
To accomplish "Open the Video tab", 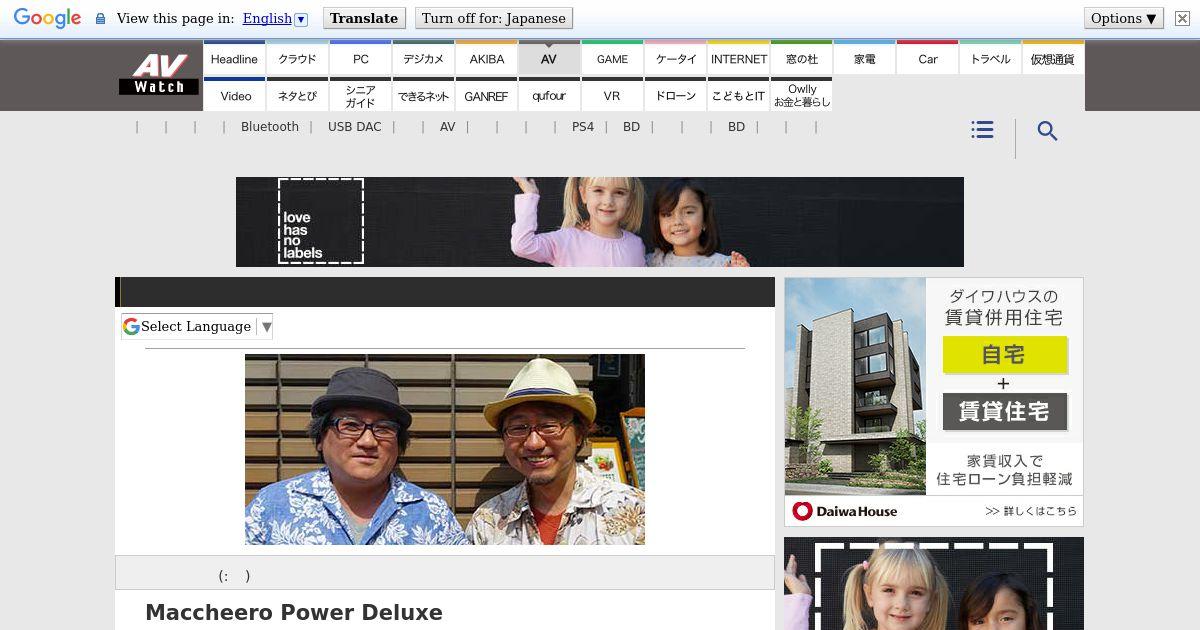I will coord(234,95).
